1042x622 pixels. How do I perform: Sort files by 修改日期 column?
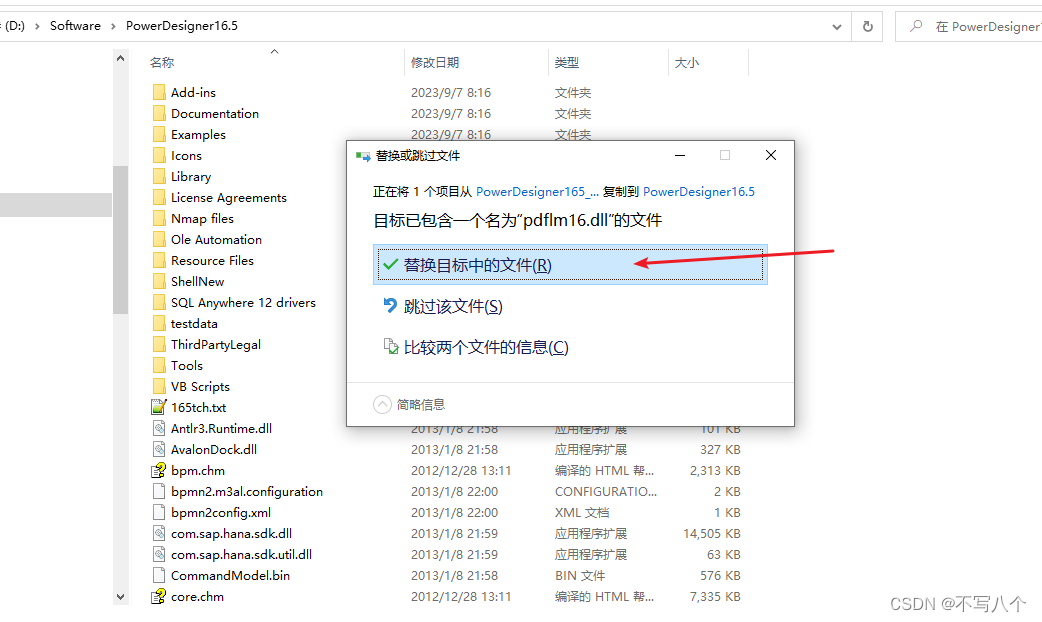[x=435, y=62]
